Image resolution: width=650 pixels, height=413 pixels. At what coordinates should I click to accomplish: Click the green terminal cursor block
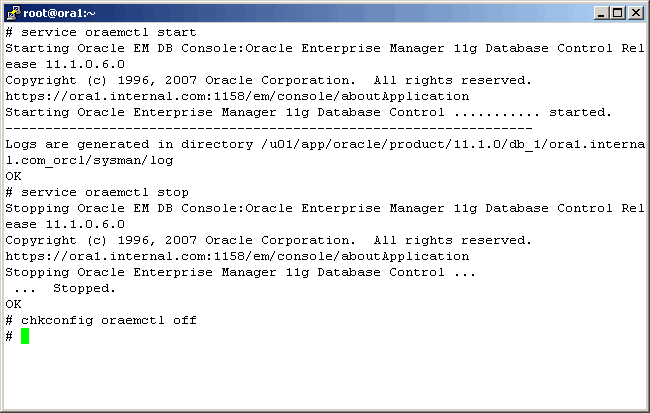[x=25, y=336]
